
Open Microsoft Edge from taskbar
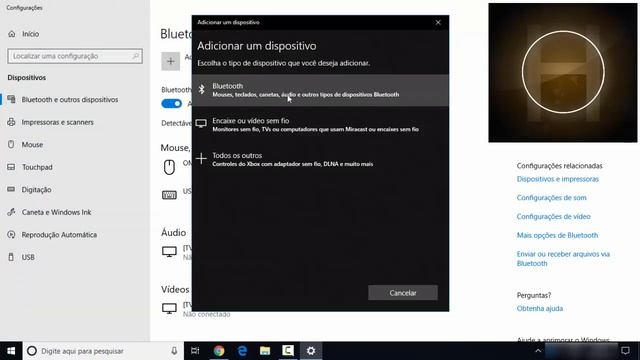click(x=242, y=351)
